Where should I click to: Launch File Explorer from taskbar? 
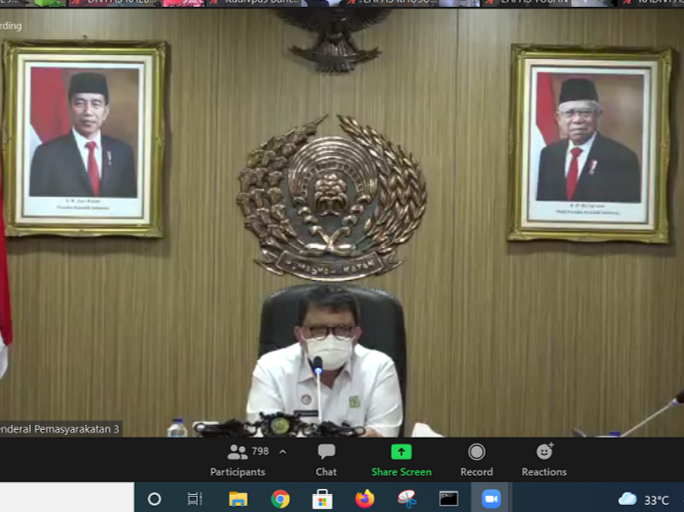pyautogui.click(x=238, y=499)
